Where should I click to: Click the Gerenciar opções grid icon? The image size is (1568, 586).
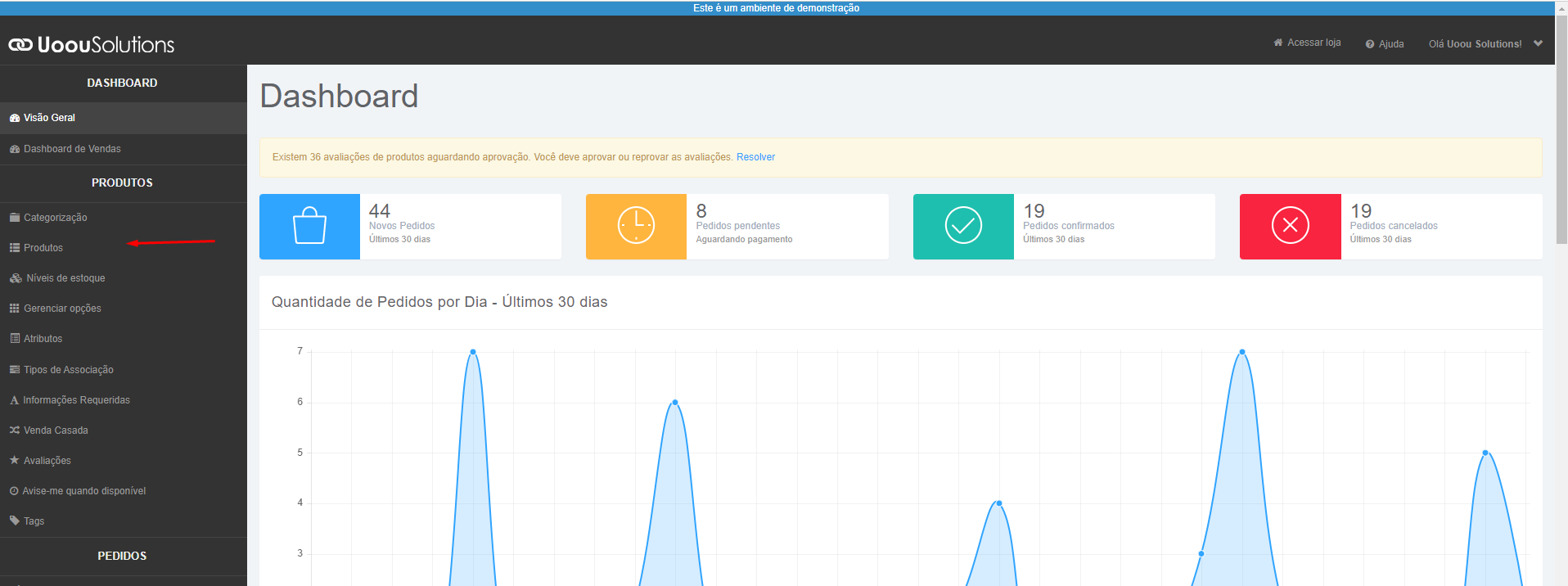tap(15, 309)
